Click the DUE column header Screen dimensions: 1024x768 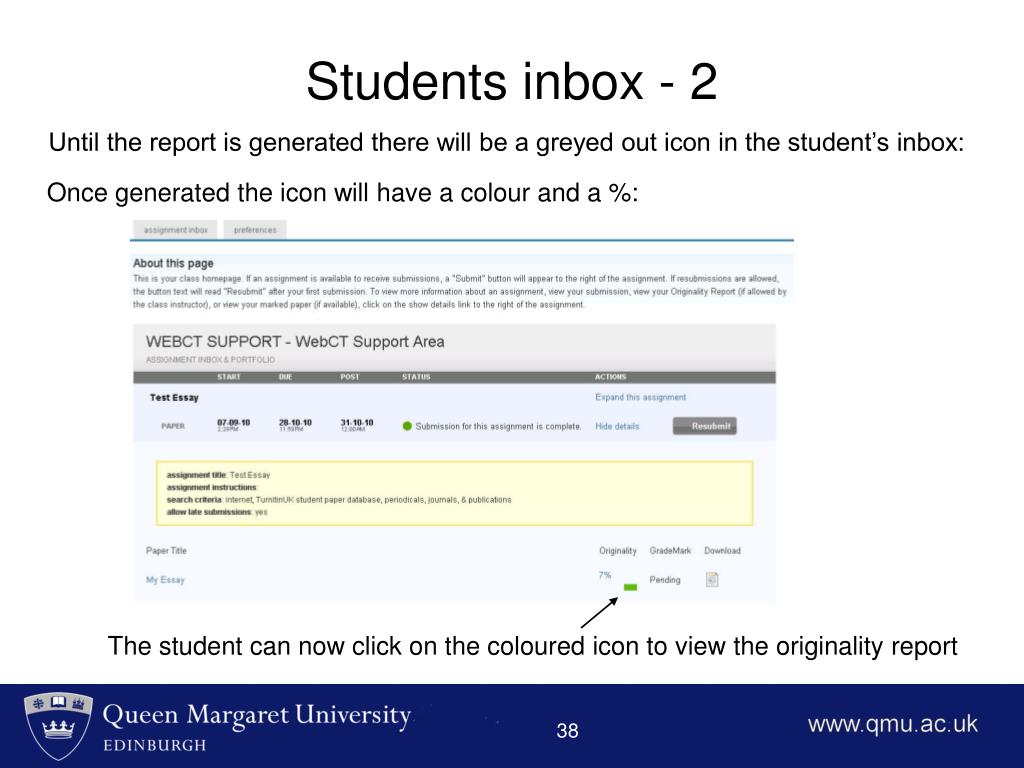[x=285, y=377]
